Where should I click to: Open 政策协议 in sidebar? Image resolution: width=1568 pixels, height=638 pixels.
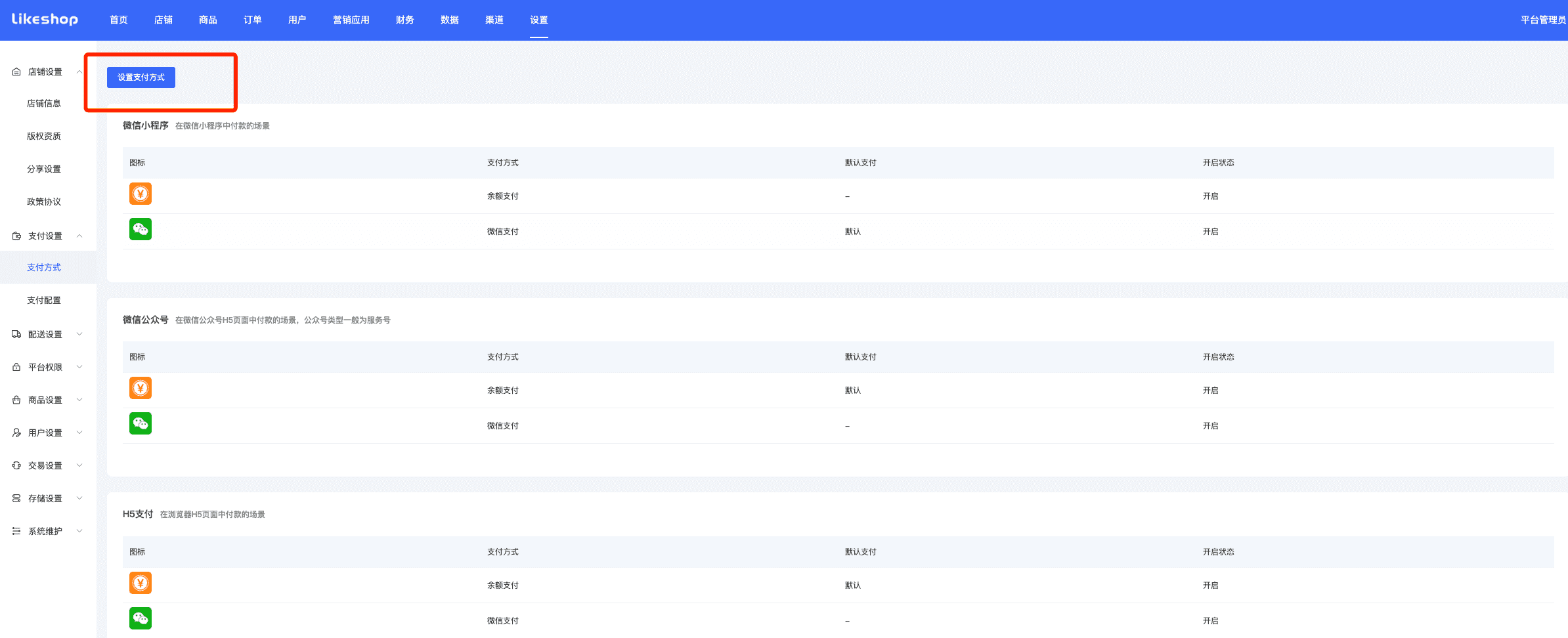point(44,202)
